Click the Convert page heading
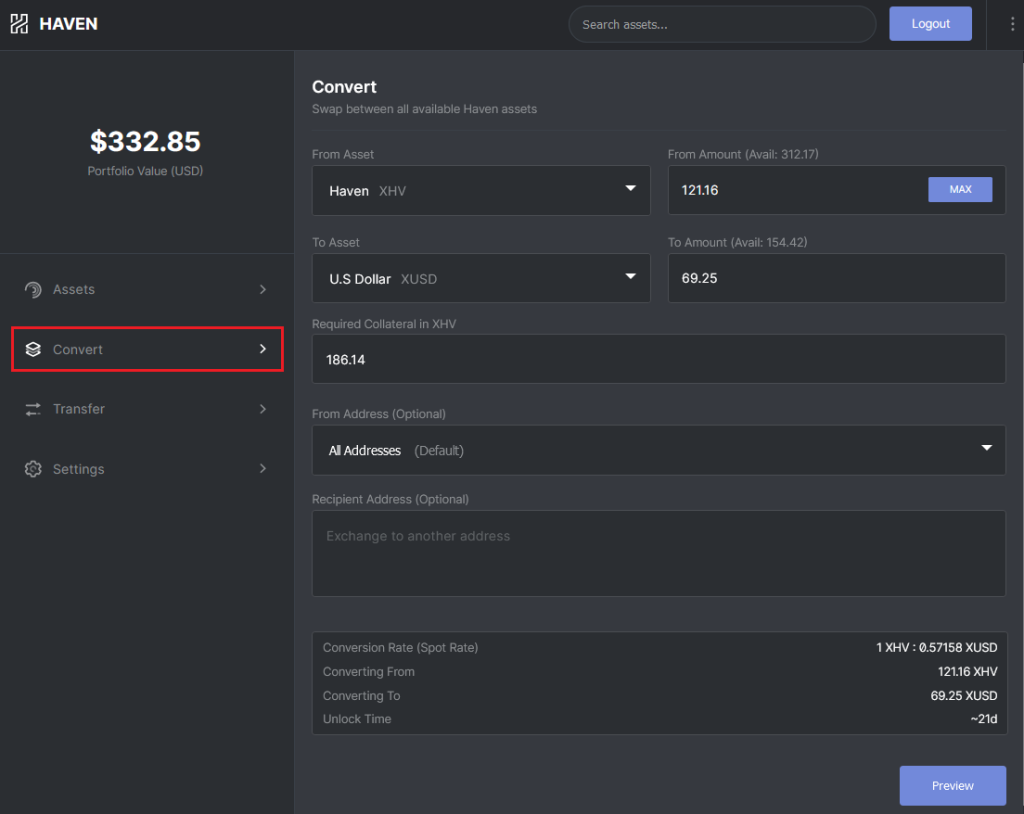 click(344, 87)
